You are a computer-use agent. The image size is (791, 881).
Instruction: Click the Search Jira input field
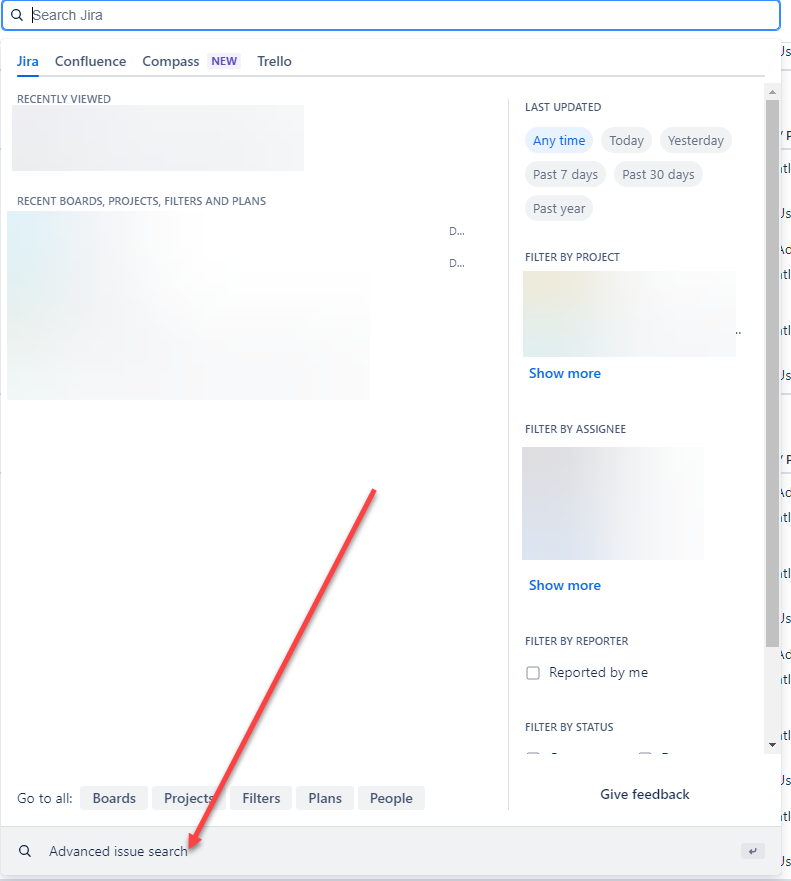point(391,15)
